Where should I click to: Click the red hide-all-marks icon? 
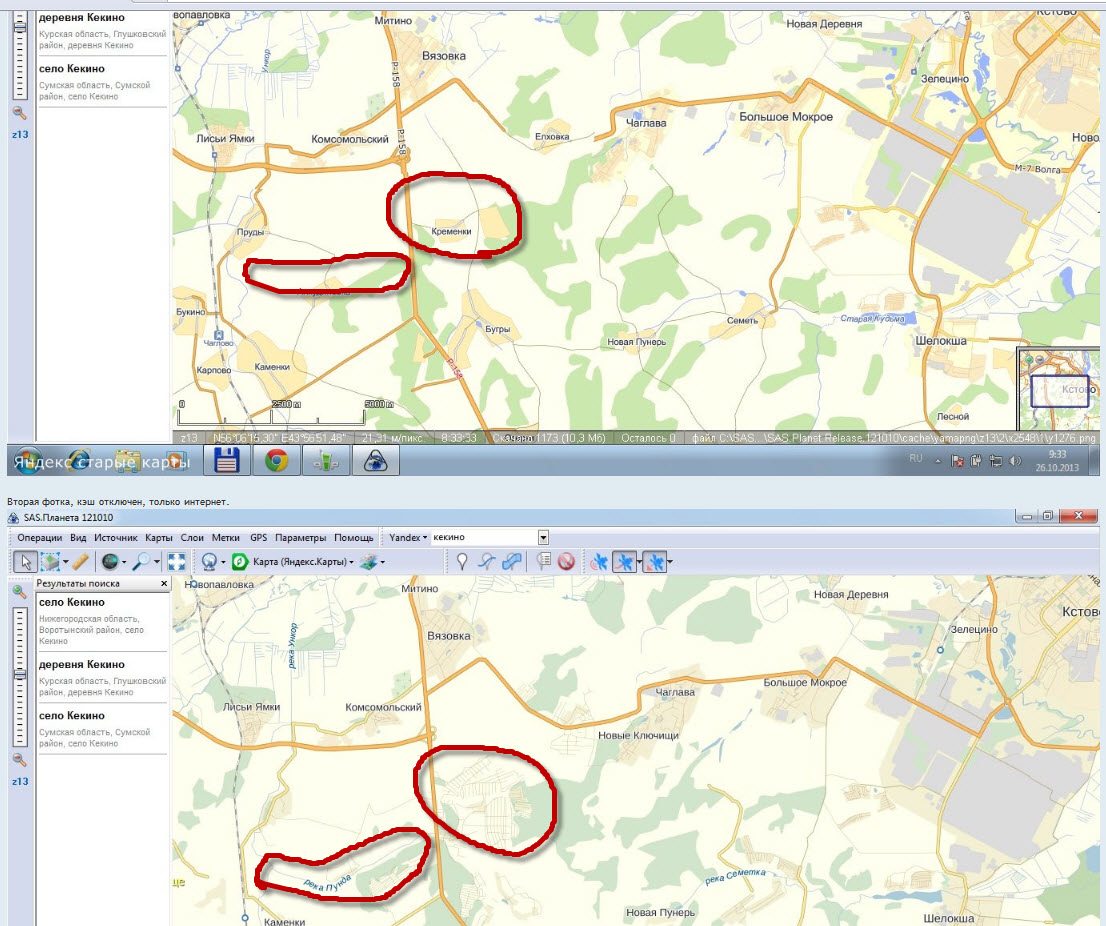pyautogui.click(x=566, y=562)
